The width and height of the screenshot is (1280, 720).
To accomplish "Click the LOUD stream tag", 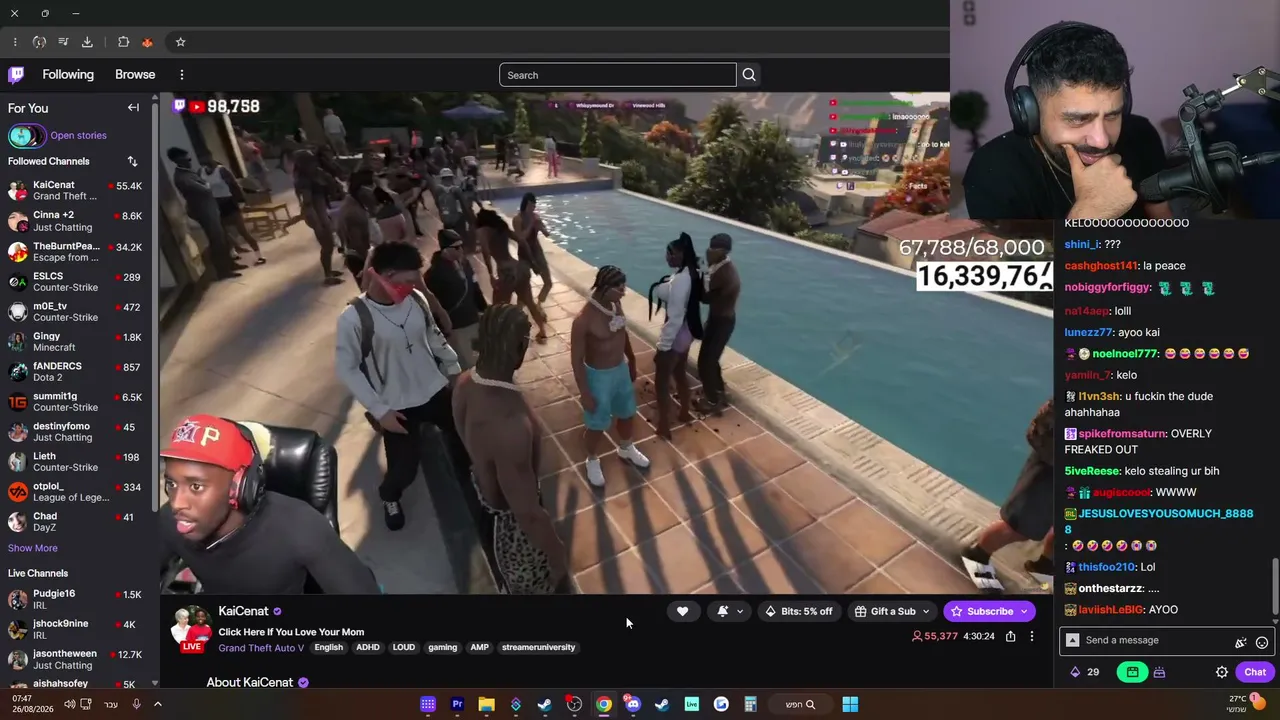I will click(403, 647).
